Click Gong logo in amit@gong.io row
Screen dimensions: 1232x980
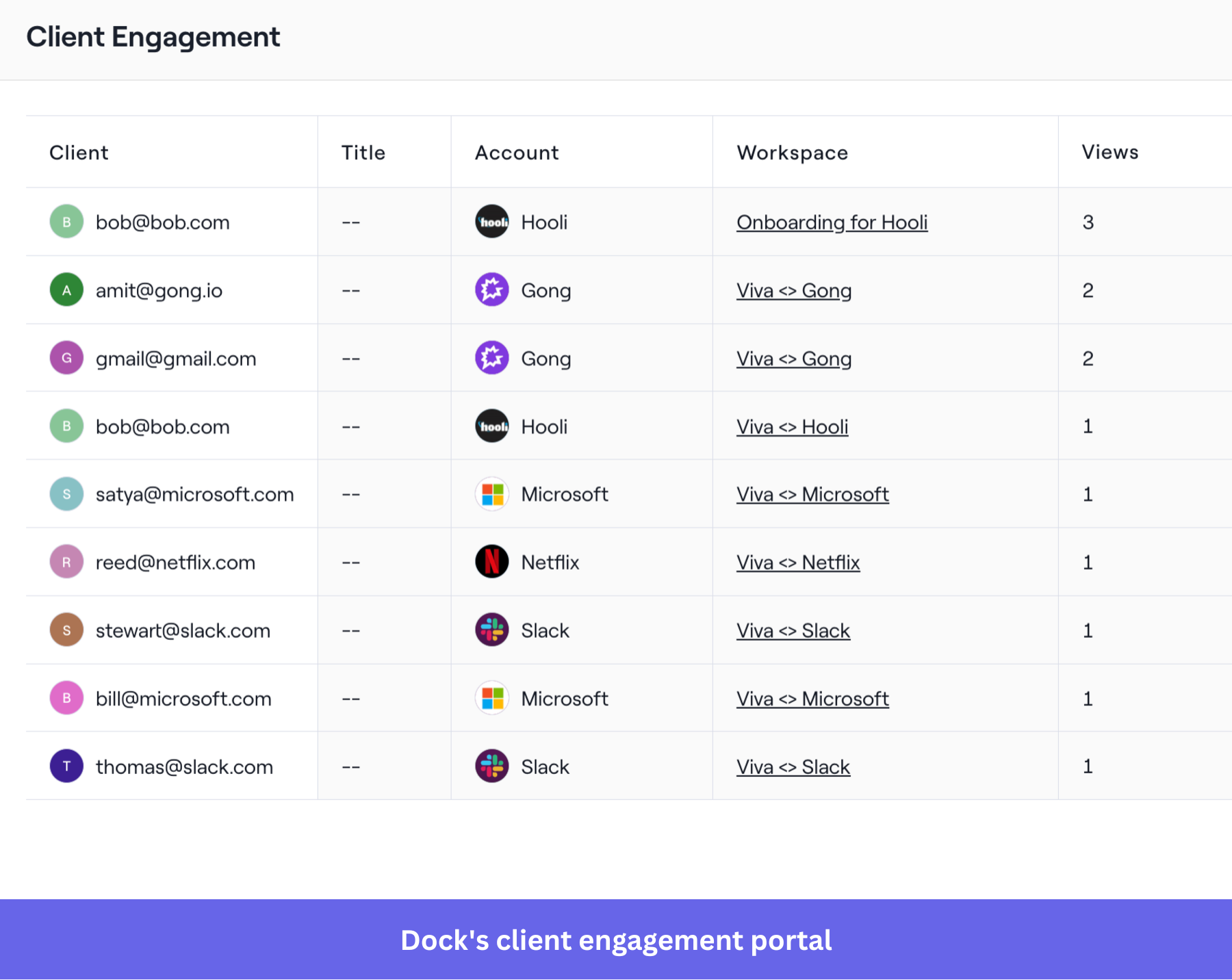pyautogui.click(x=492, y=290)
